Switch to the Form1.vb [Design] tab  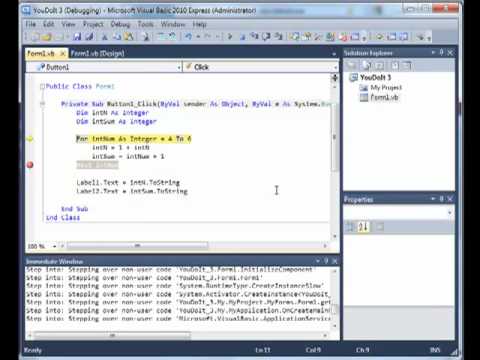click(x=97, y=53)
